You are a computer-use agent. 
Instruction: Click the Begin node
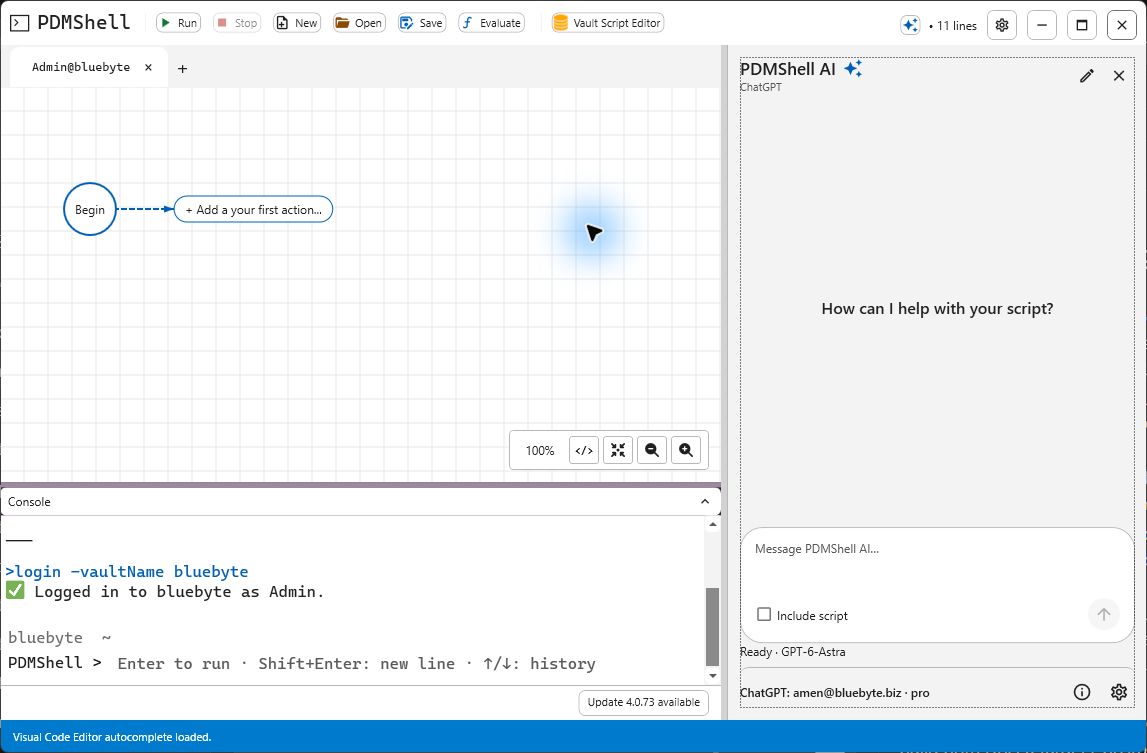[90, 209]
